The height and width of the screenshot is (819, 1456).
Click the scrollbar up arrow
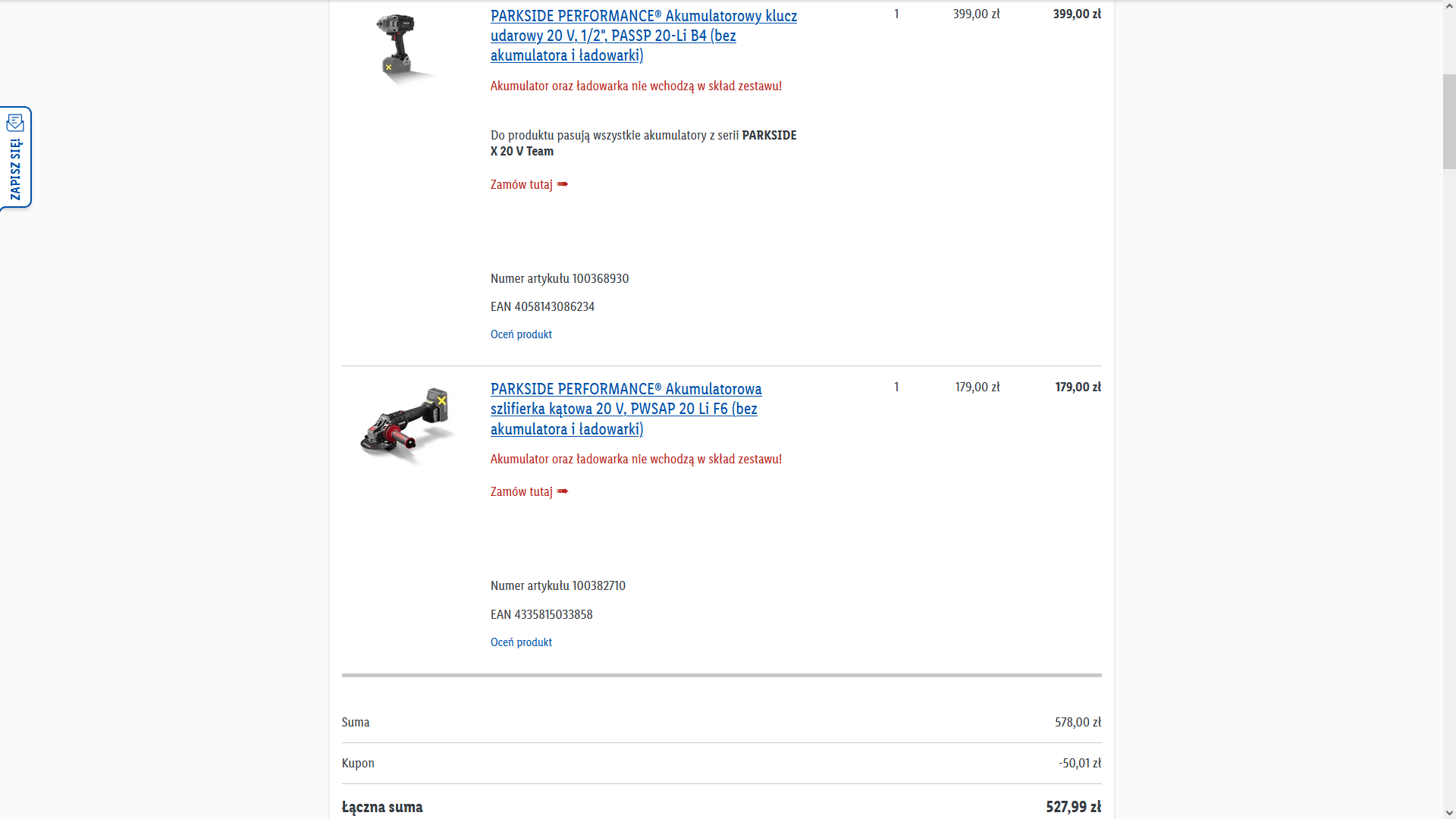coord(1449,6)
